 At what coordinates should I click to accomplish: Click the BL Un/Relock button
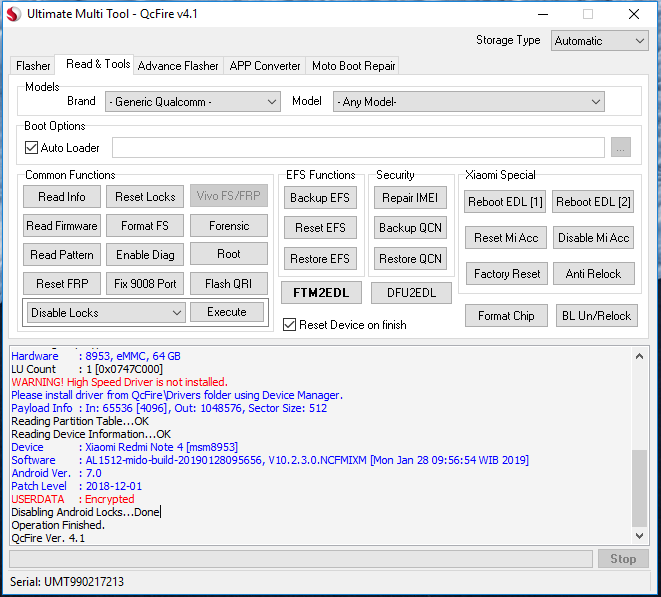click(597, 316)
